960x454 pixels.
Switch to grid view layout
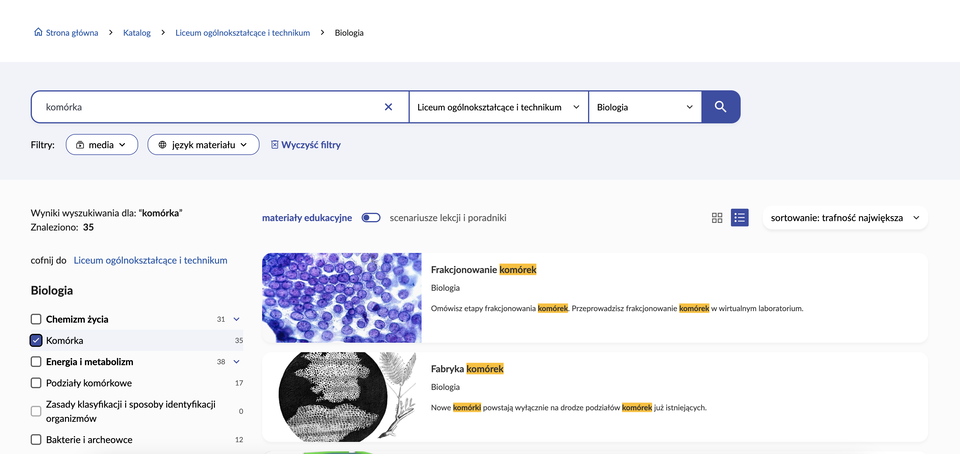click(x=717, y=218)
